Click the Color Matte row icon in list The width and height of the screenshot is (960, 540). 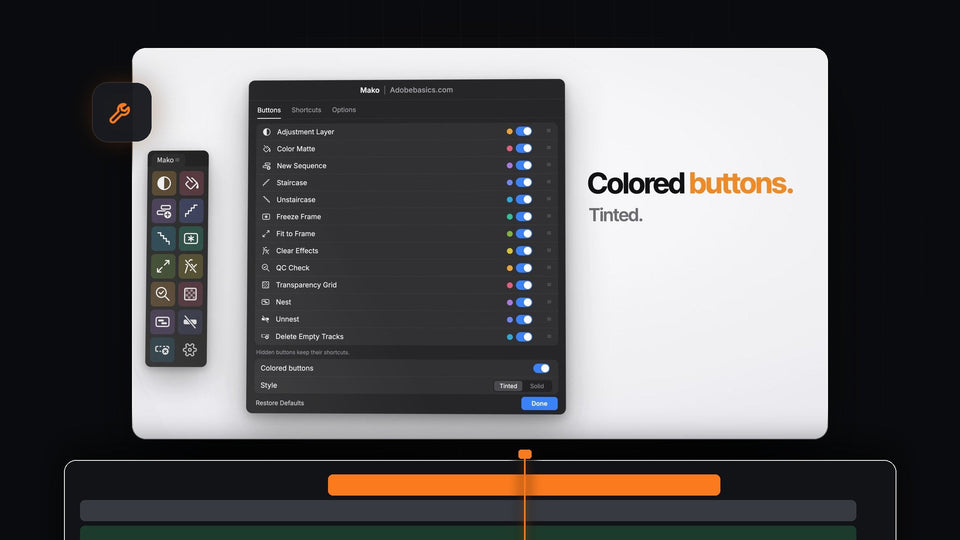pyautogui.click(x=266, y=149)
